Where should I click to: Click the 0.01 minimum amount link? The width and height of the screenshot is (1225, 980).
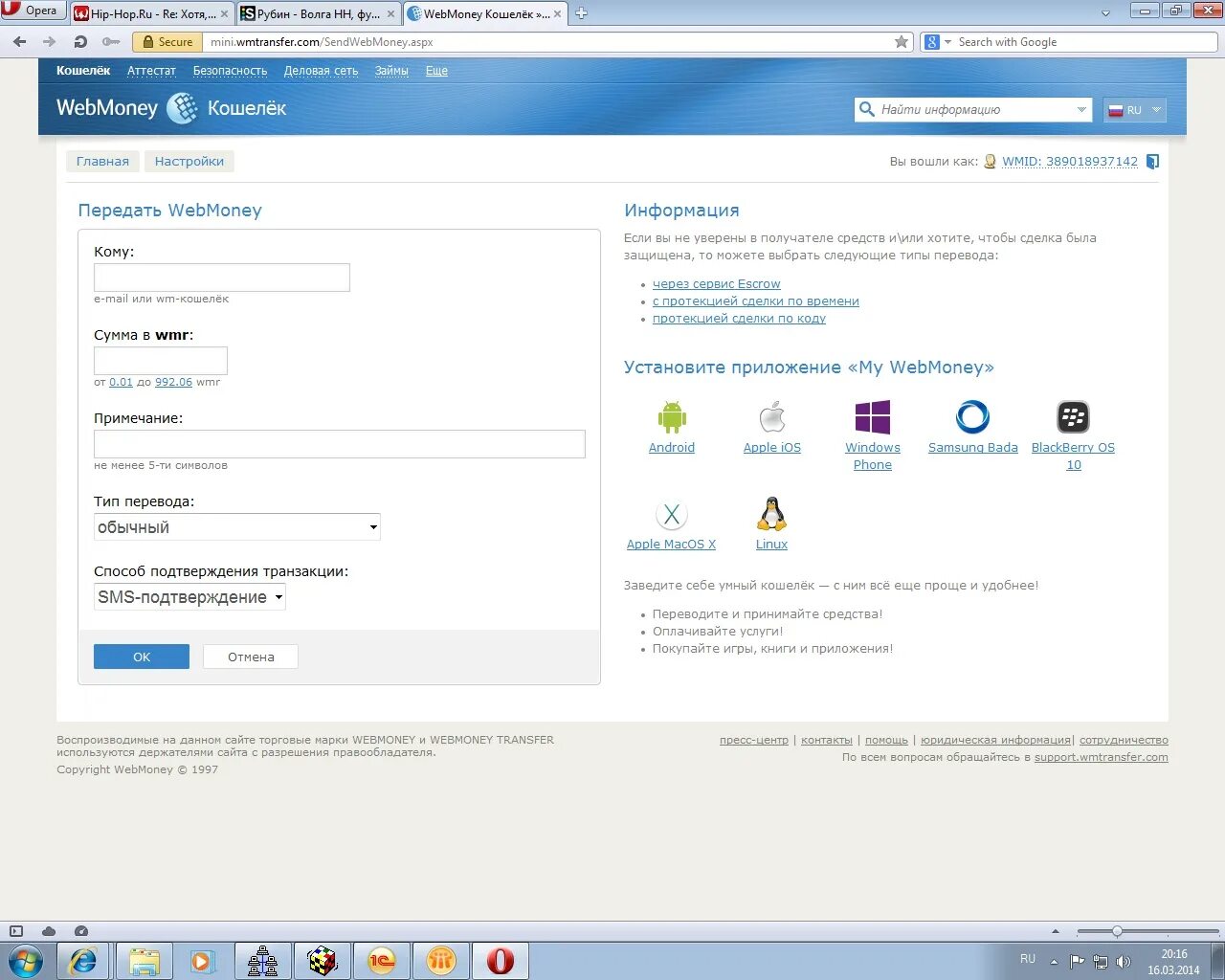click(x=121, y=382)
